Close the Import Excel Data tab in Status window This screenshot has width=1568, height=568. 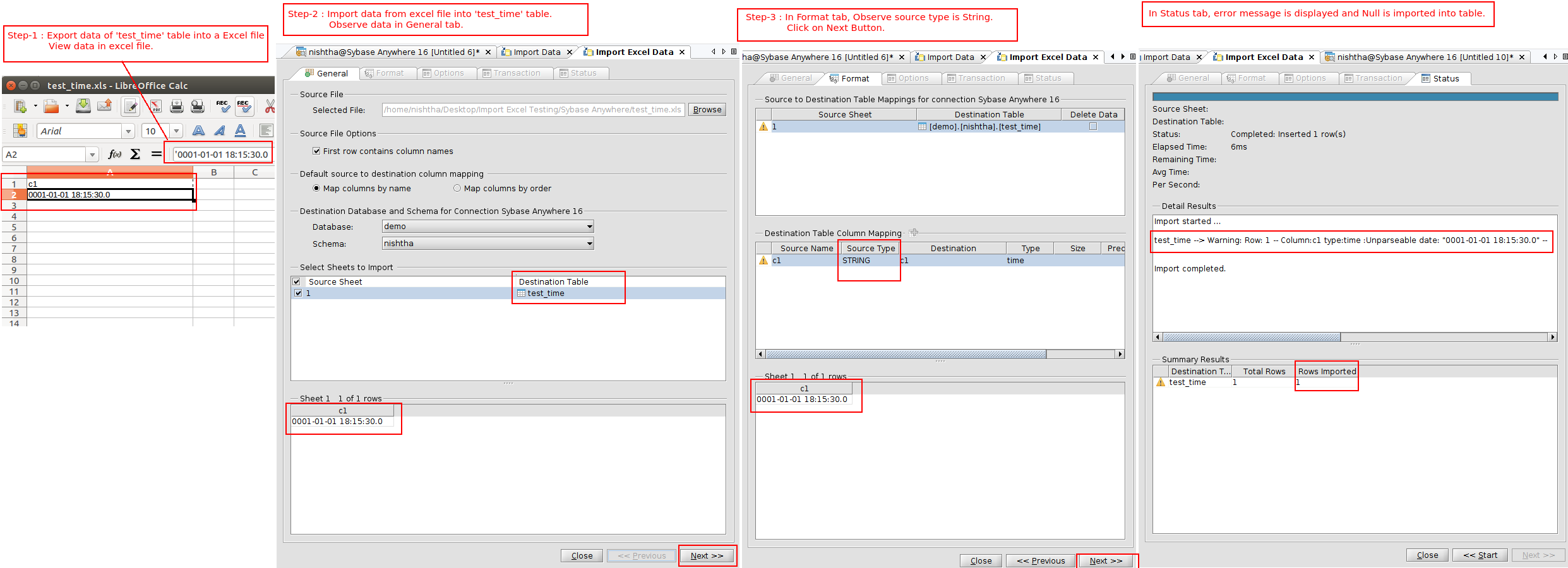pos(1312,57)
